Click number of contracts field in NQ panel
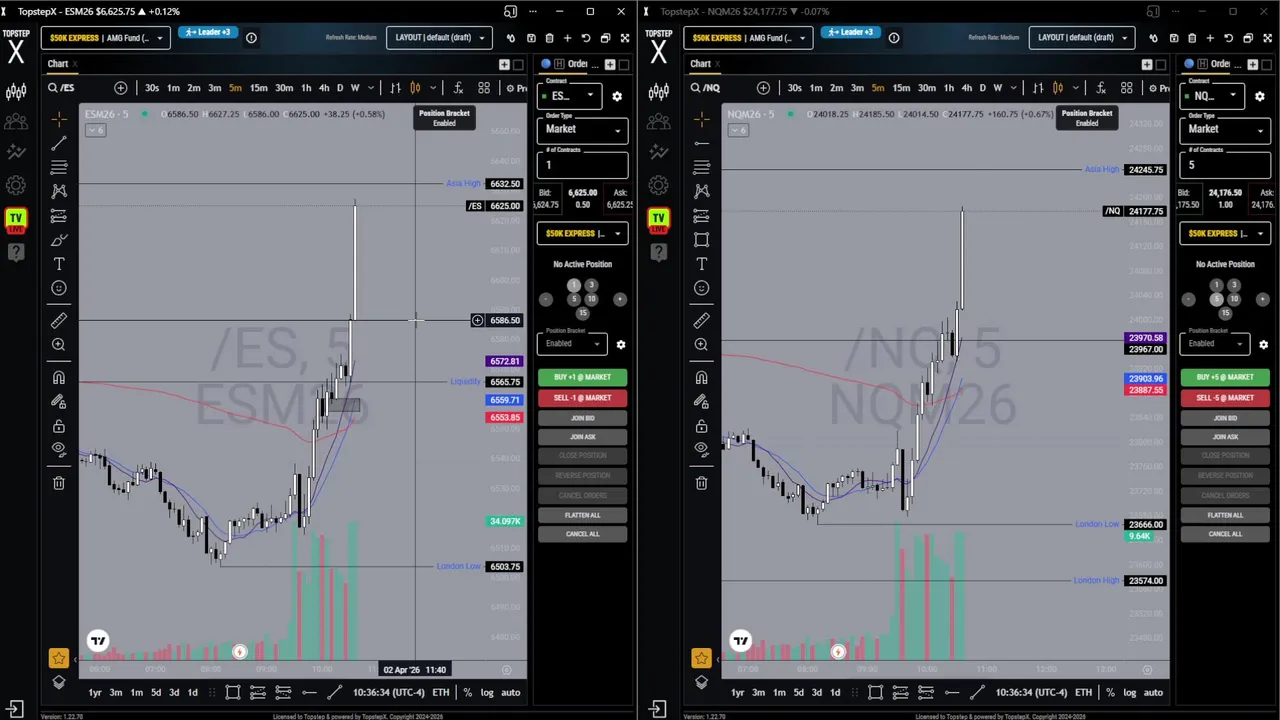This screenshot has width=1280, height=720. coord(1225,165)
